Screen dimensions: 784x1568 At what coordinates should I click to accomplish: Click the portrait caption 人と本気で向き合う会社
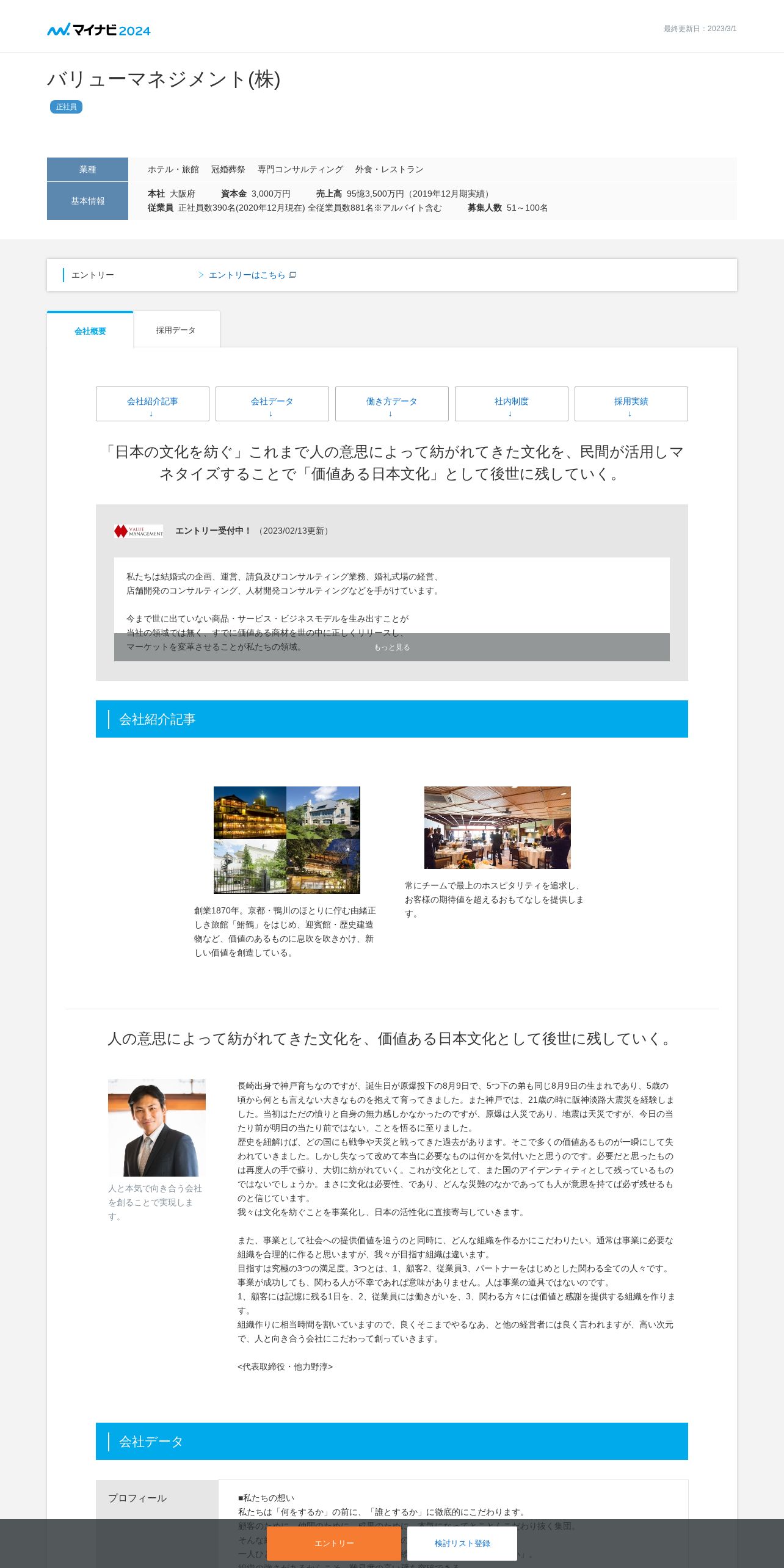coord(155,1202)
